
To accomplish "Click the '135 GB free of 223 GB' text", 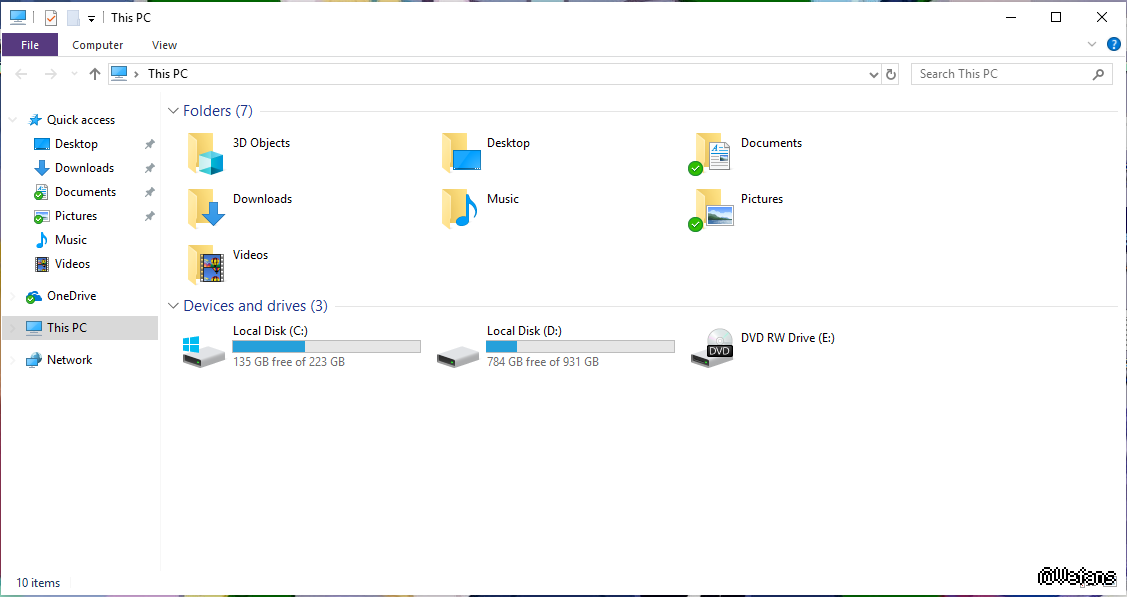I will pyautogui.click(x=289, y=361).
